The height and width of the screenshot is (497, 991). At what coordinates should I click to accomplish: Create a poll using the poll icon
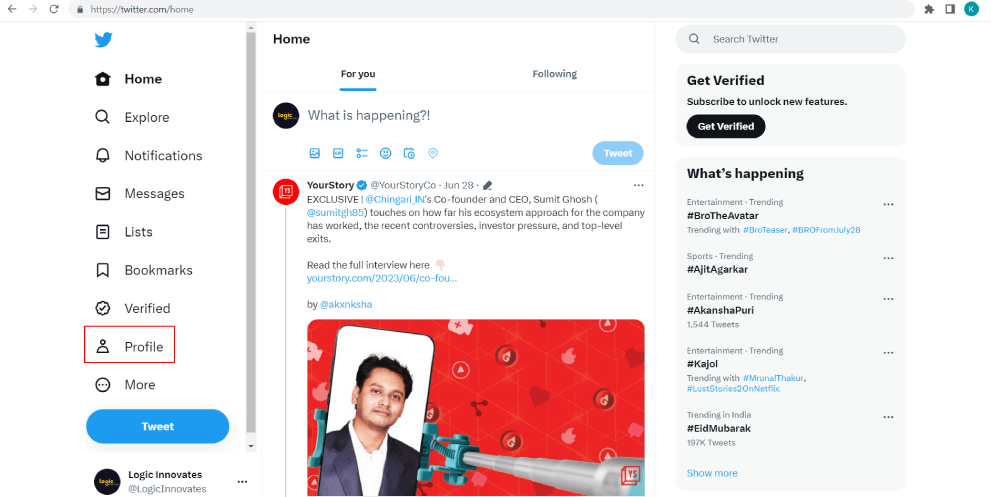click(362, 153)
